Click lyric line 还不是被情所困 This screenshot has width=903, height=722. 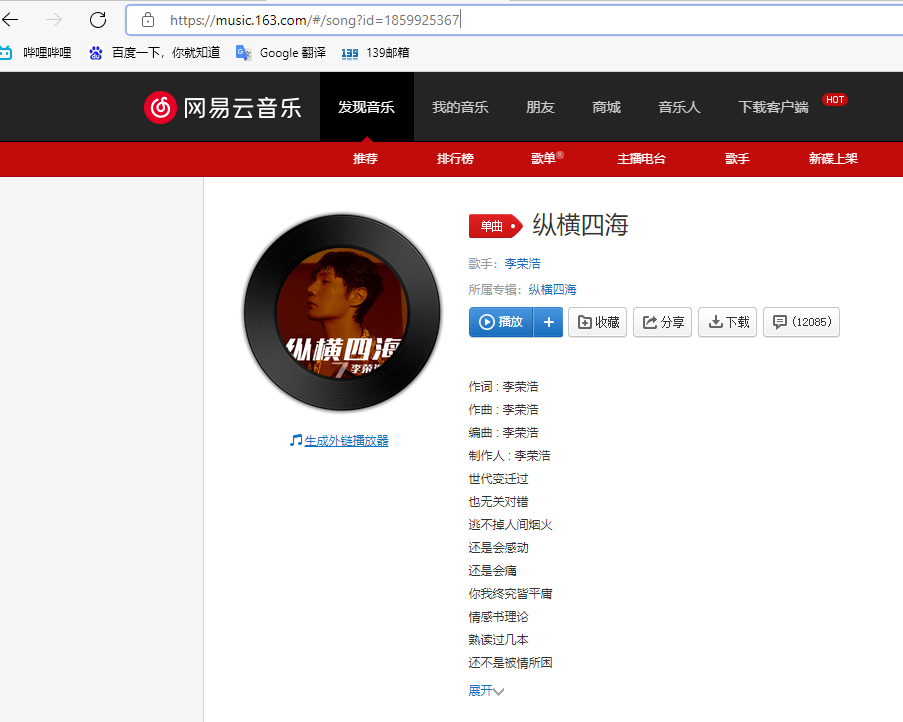(x=510, y=663)
